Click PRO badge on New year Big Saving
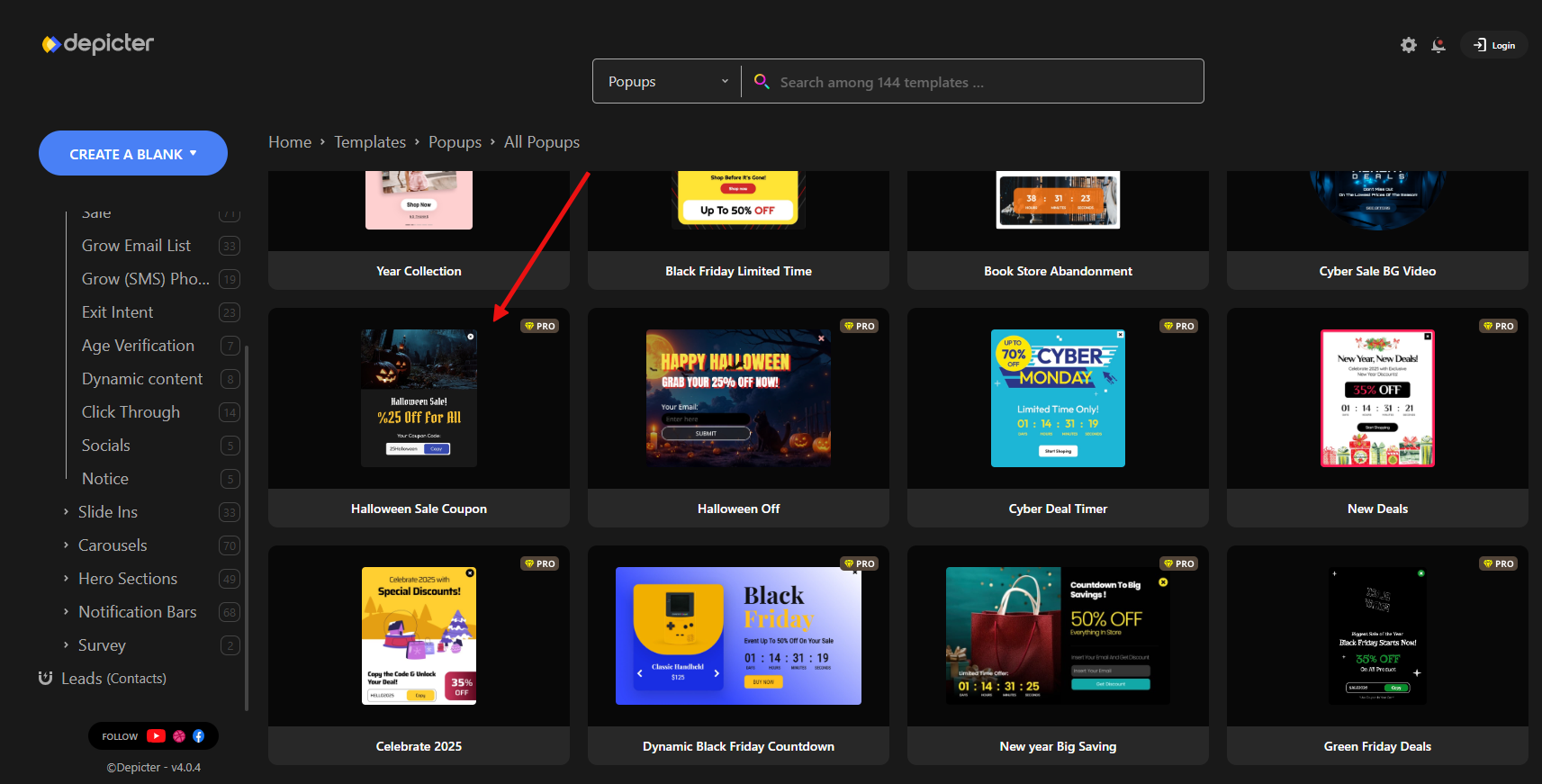This screenshot has width=1542, height=784. coord(1179,563)
